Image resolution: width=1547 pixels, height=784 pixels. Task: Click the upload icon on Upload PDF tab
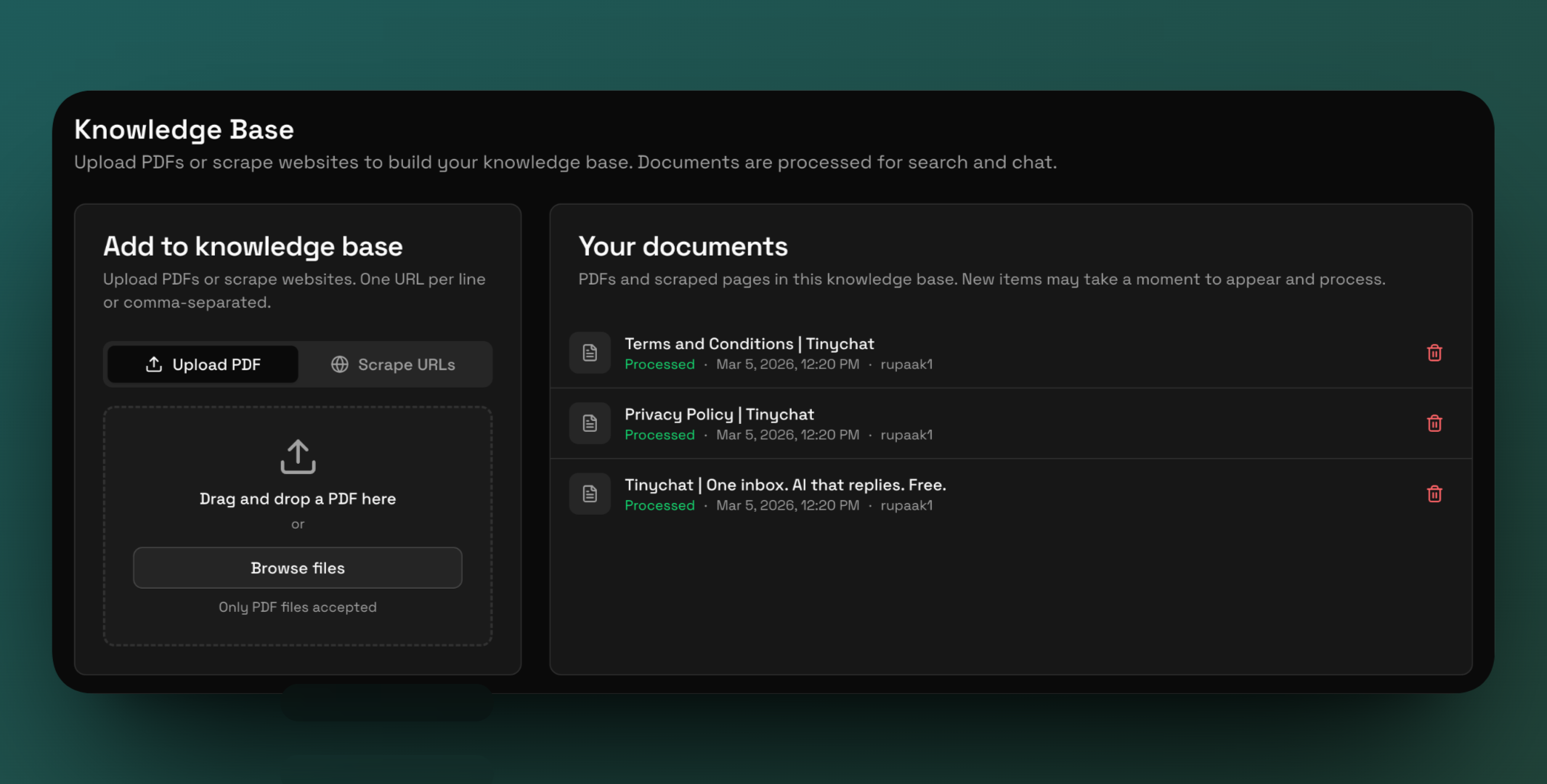coord(154,364)
